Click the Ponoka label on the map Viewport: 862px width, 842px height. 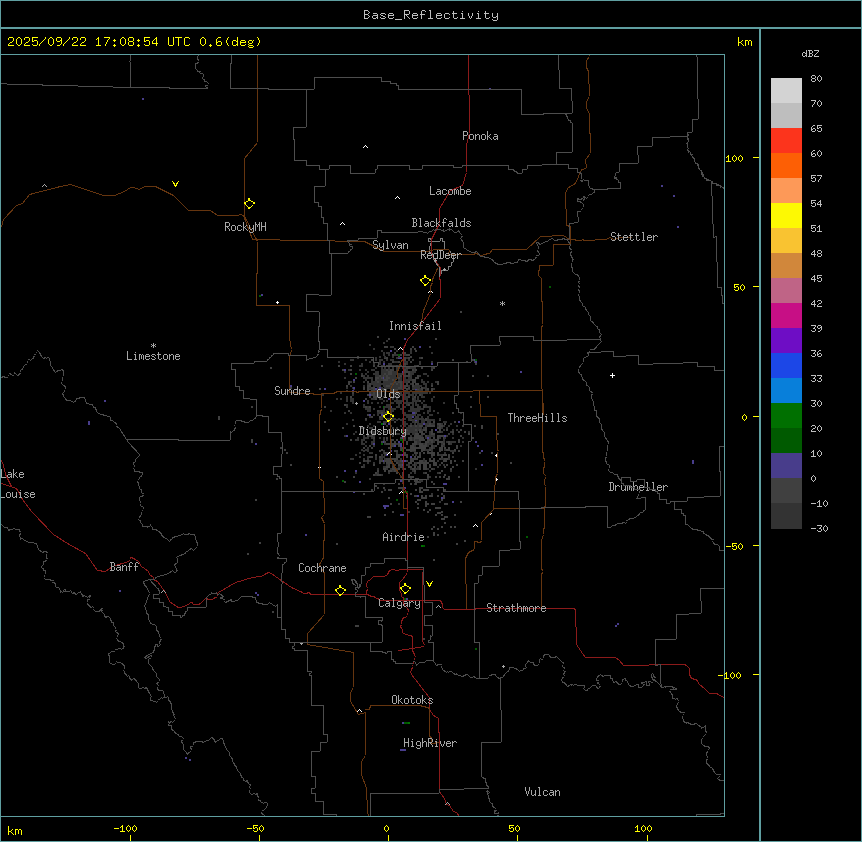point(480,136)
